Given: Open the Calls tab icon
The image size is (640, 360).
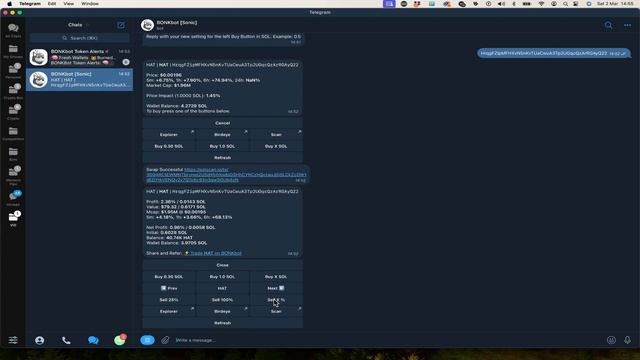Looking at the screenshot, I should point(66,340).
